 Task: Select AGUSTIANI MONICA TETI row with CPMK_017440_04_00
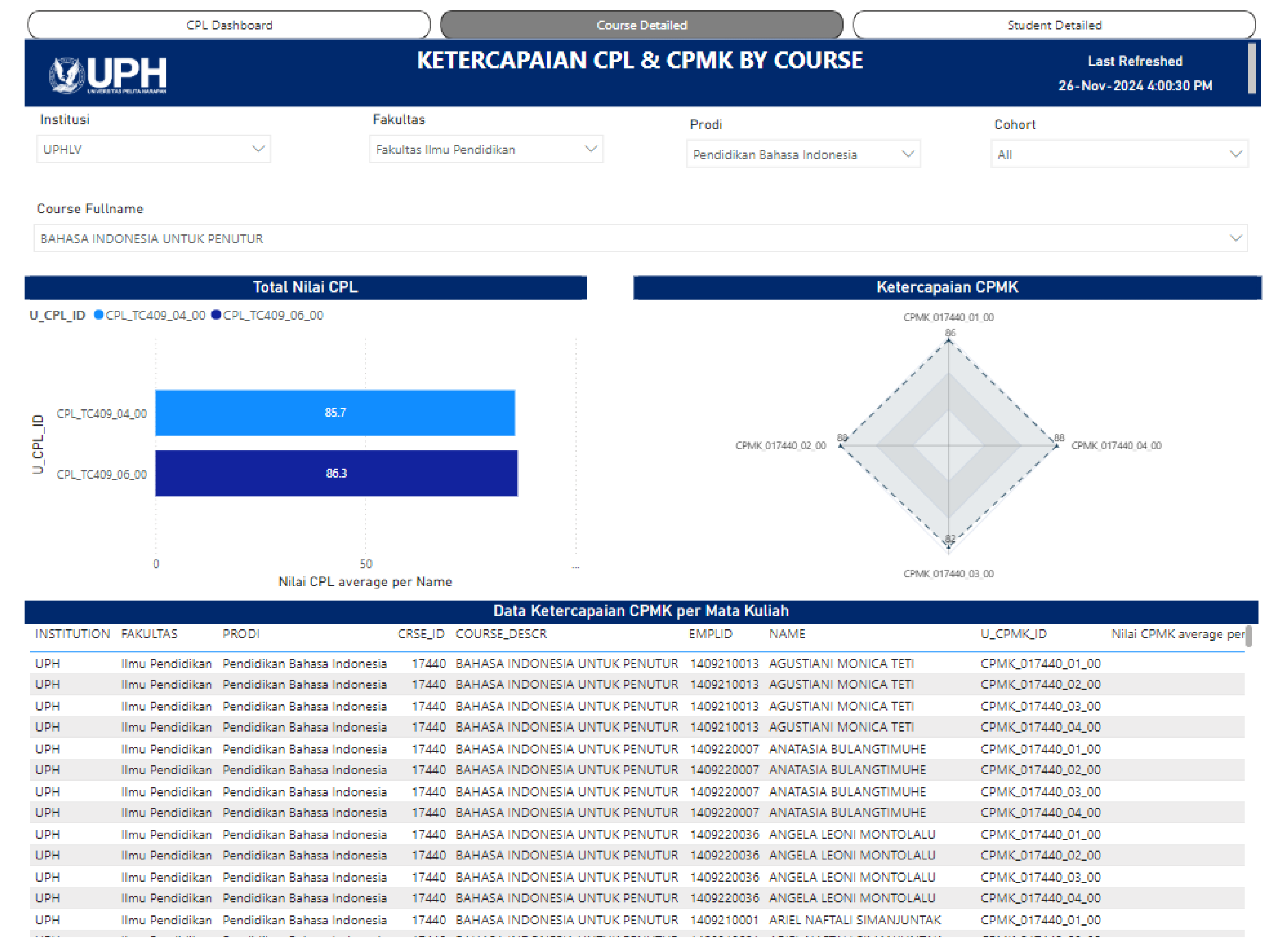pos(637,727)
